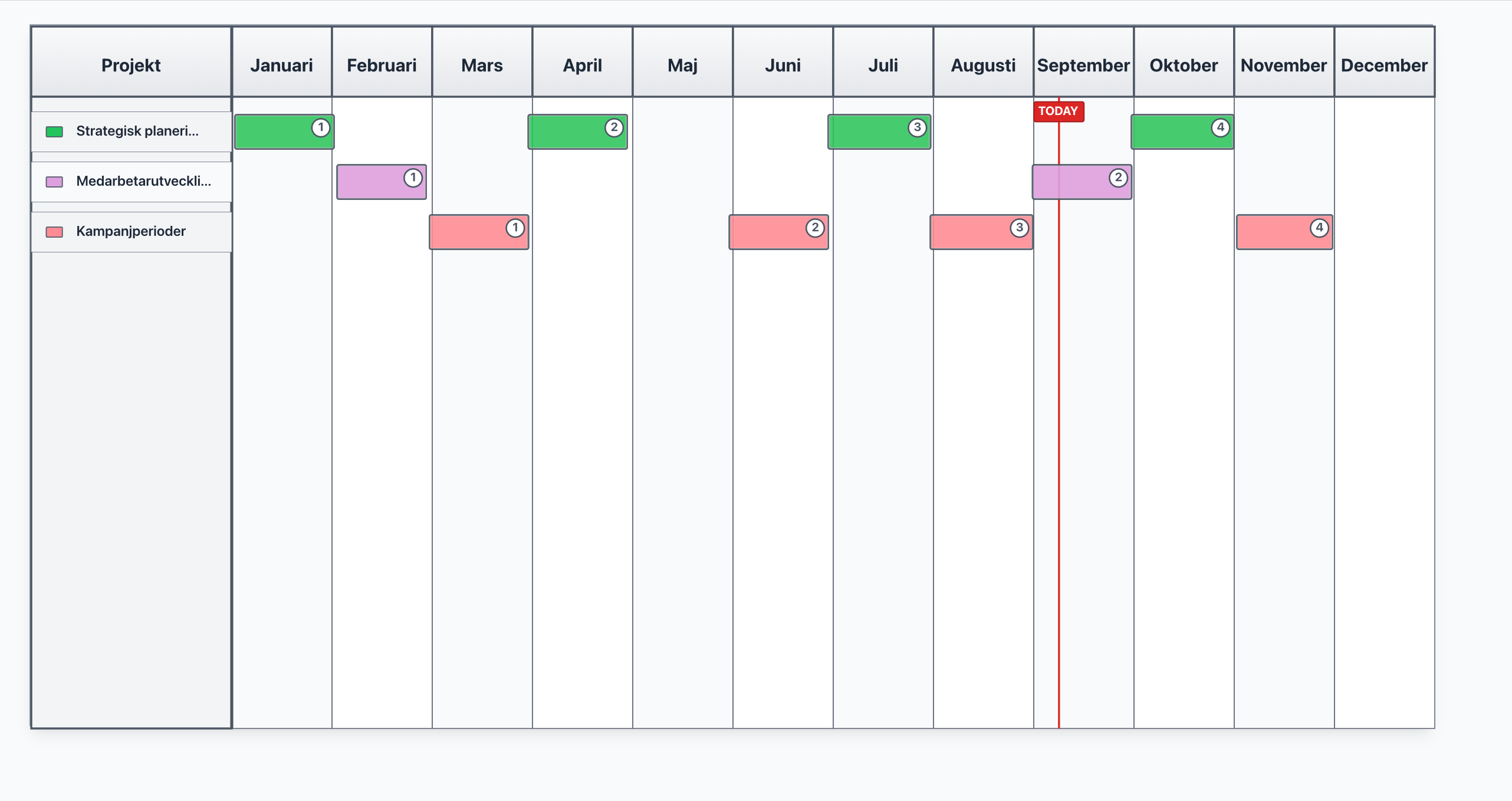Click badge 4 on October green bar
The width and height of the screenshot is (1512, 801).
[1220, 127]
